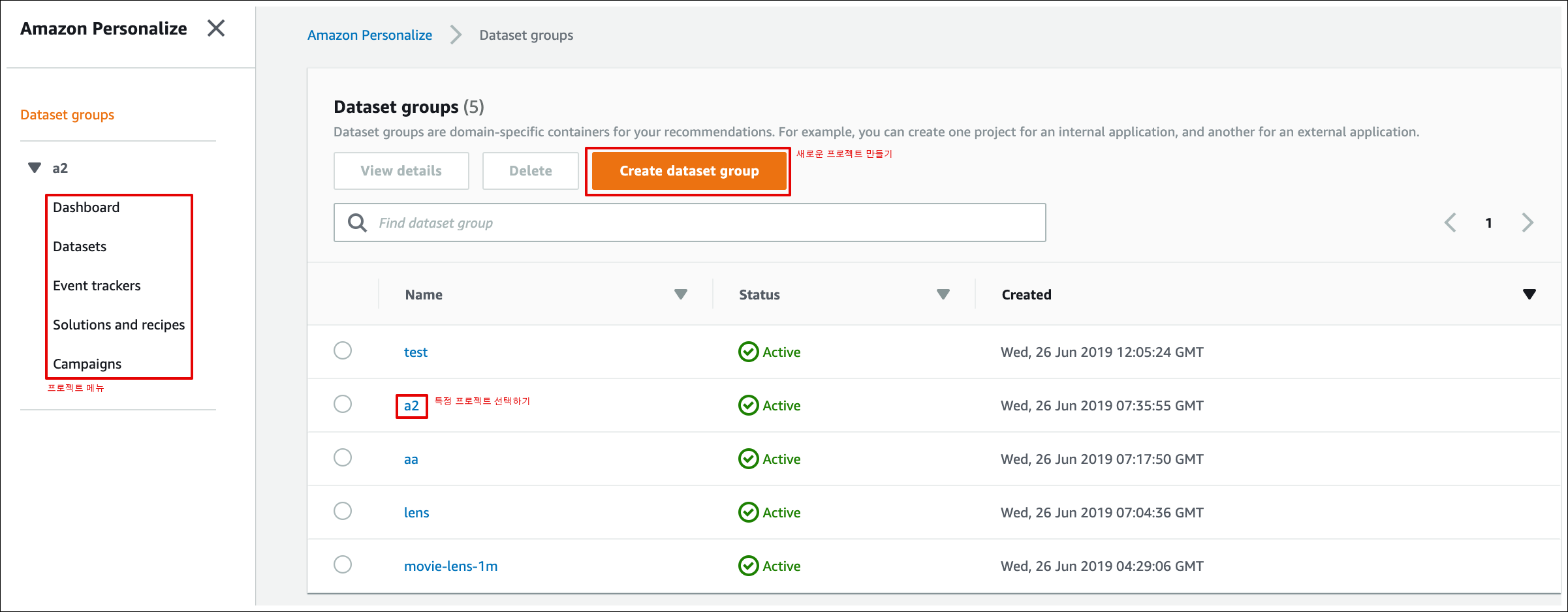Go to previous page arrow
This screenshot has height=612, width=1568.
pos(1450,222)
